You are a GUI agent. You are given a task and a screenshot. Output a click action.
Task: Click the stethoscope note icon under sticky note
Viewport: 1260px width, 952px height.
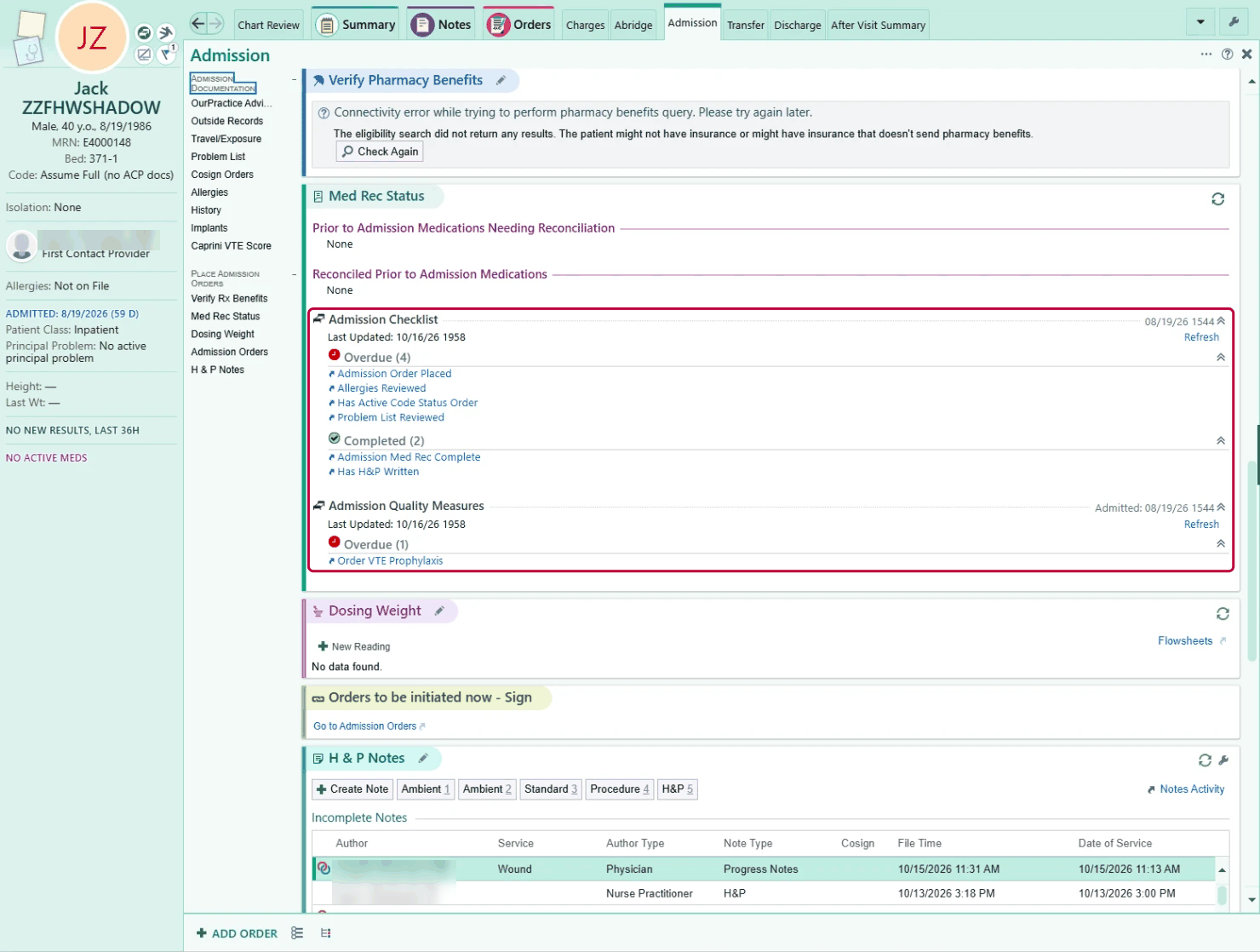point(28,52)
